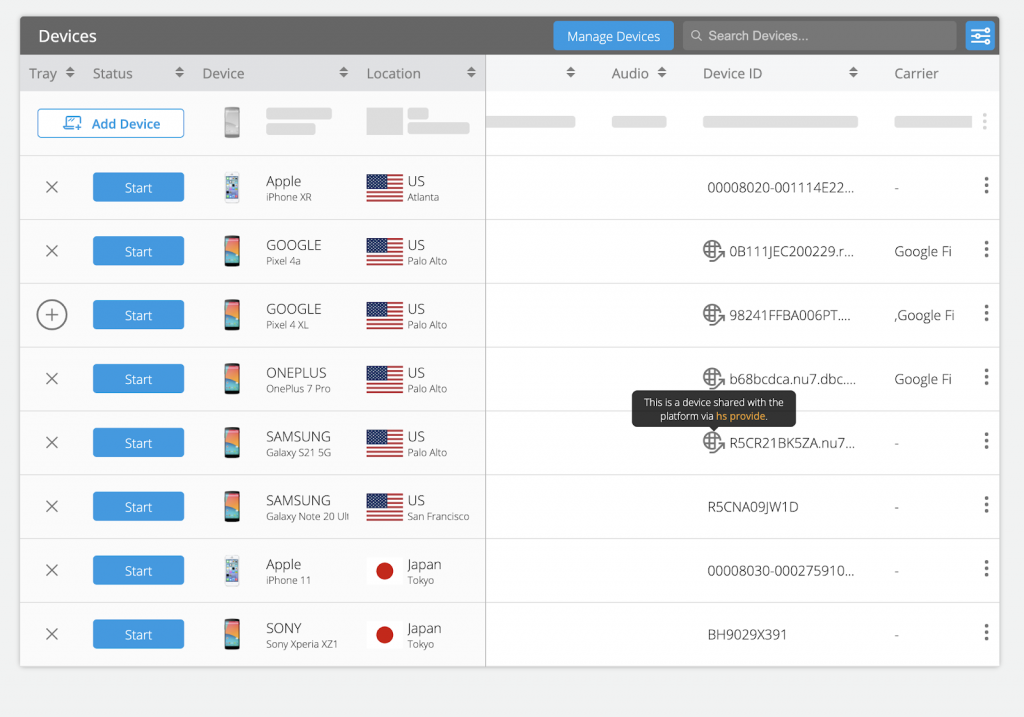Click the US flag in Atlanta row

coord(385,188)
